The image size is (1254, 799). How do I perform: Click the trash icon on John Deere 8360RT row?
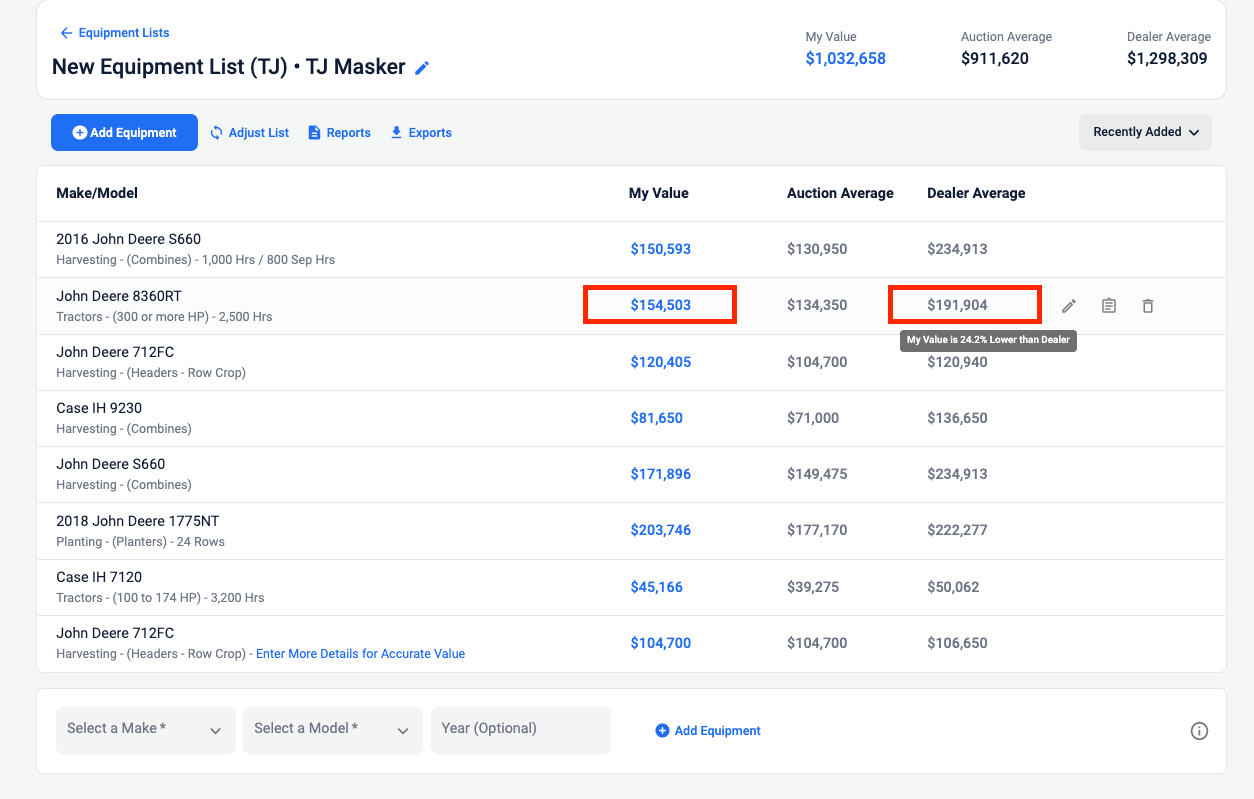(1148, 306)
